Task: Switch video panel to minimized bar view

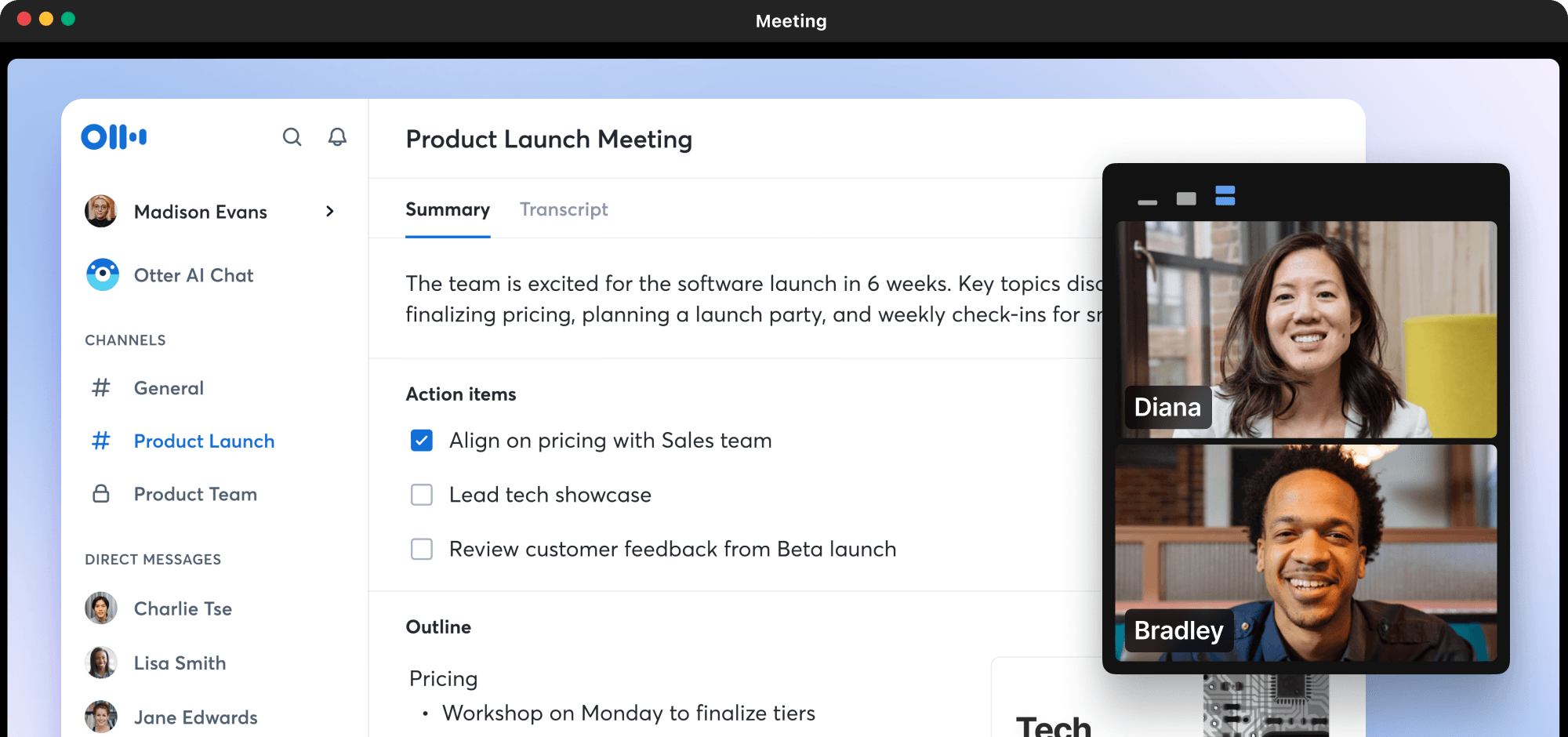Action: [x=1147, y=201]
